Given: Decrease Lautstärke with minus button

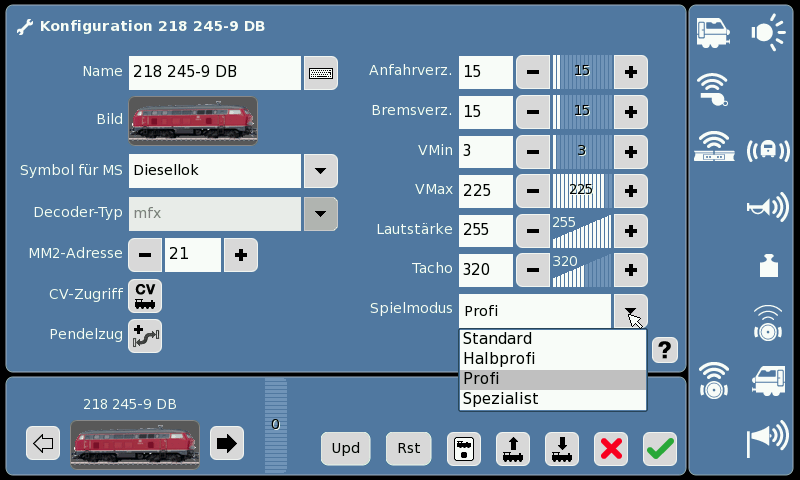Looking at the screenshot, I should (x=533, y=231).
